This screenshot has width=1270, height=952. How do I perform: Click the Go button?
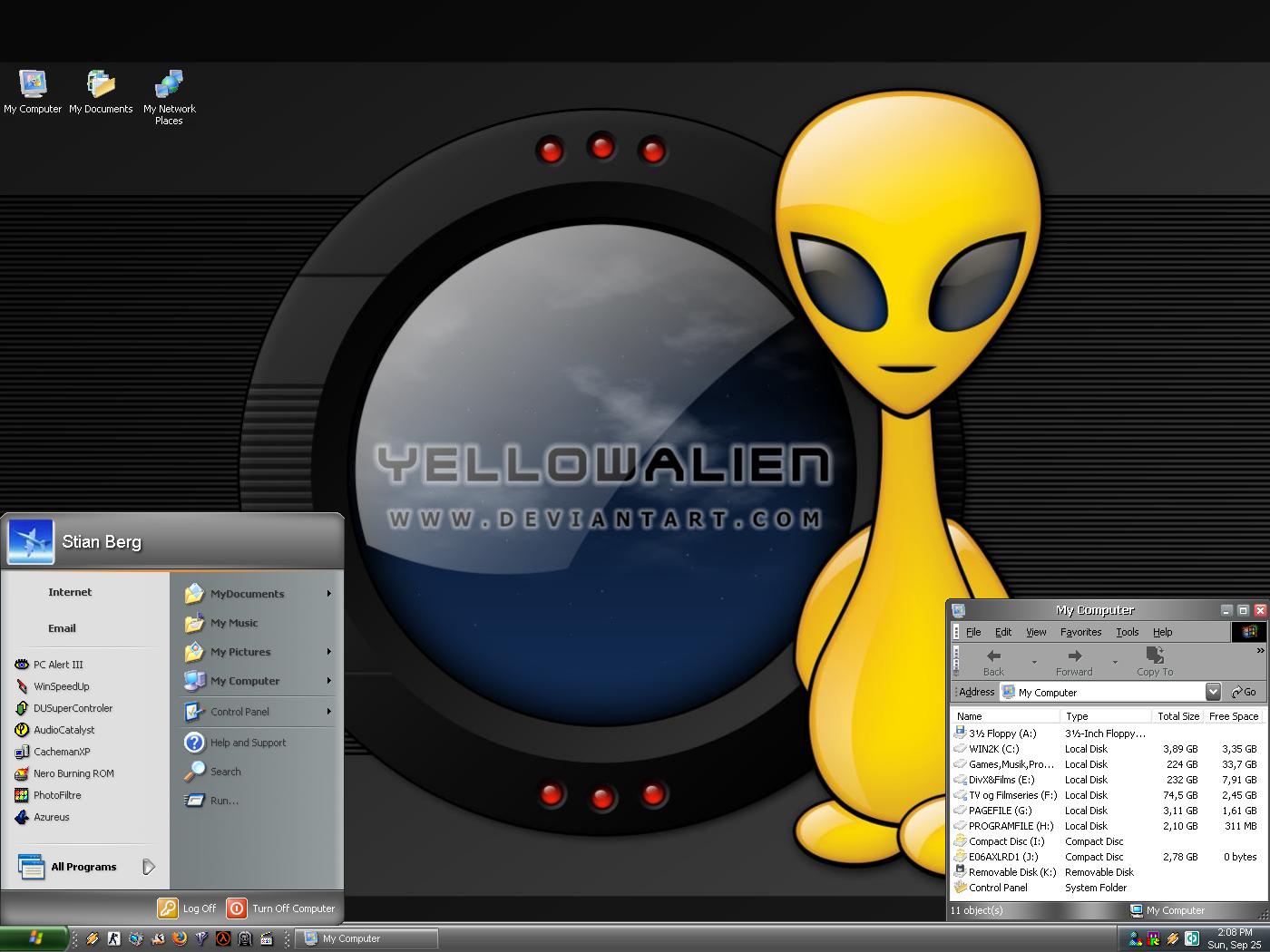1244,692
